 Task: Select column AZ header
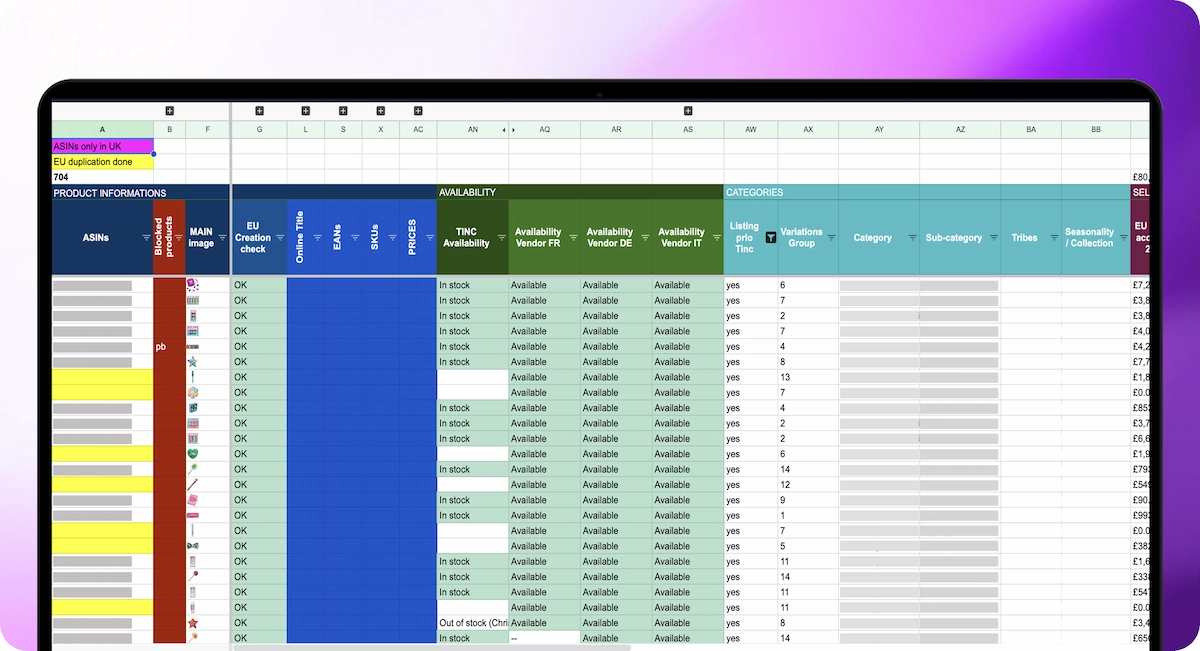point(960,130)
